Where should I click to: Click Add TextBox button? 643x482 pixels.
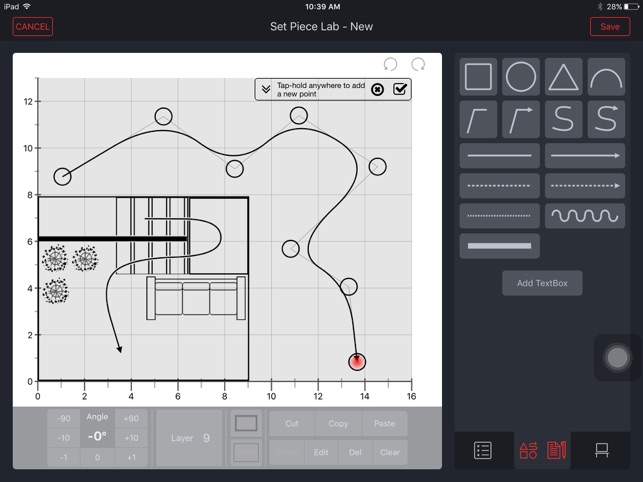[542, 283]
